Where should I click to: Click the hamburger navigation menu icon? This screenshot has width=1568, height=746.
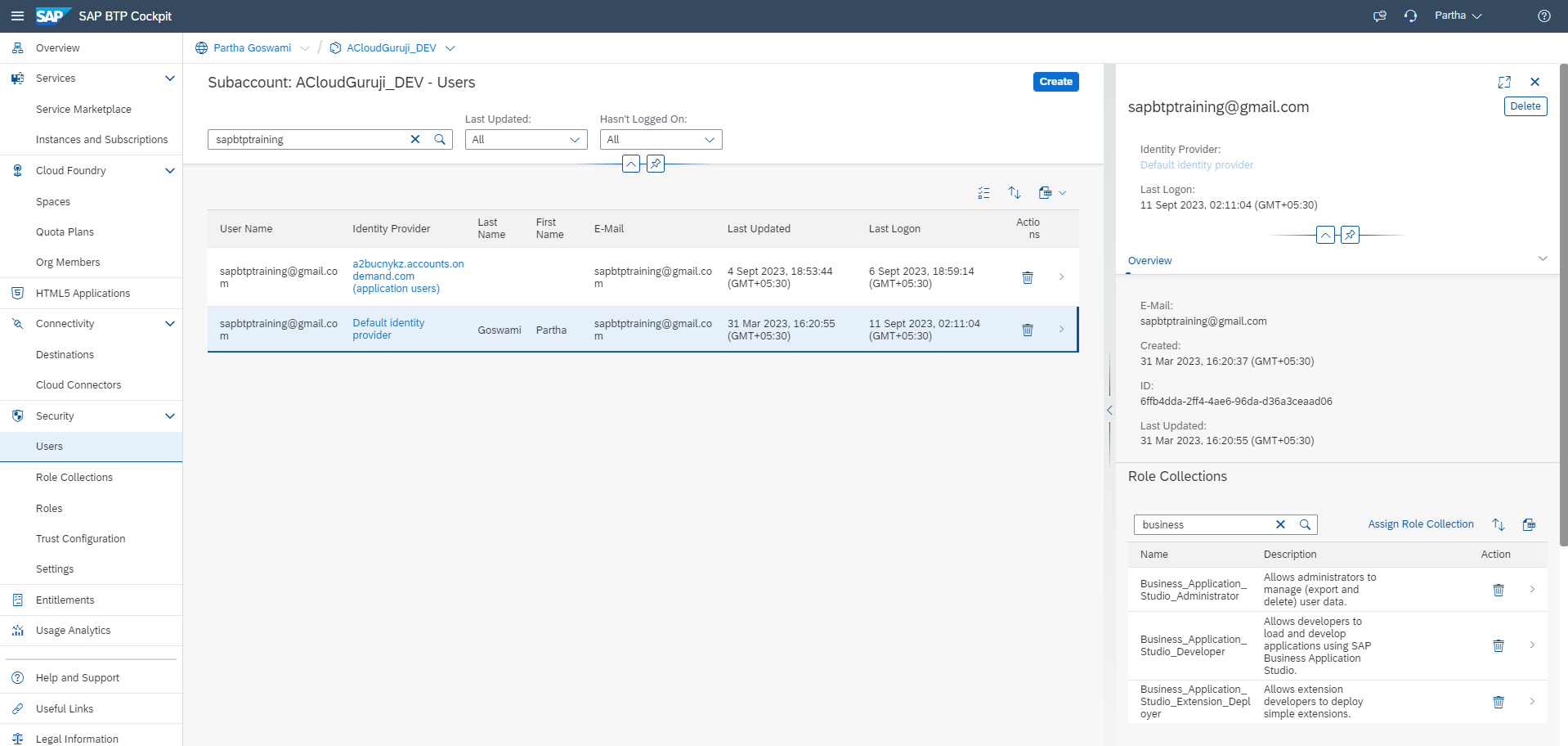(17, 16)
